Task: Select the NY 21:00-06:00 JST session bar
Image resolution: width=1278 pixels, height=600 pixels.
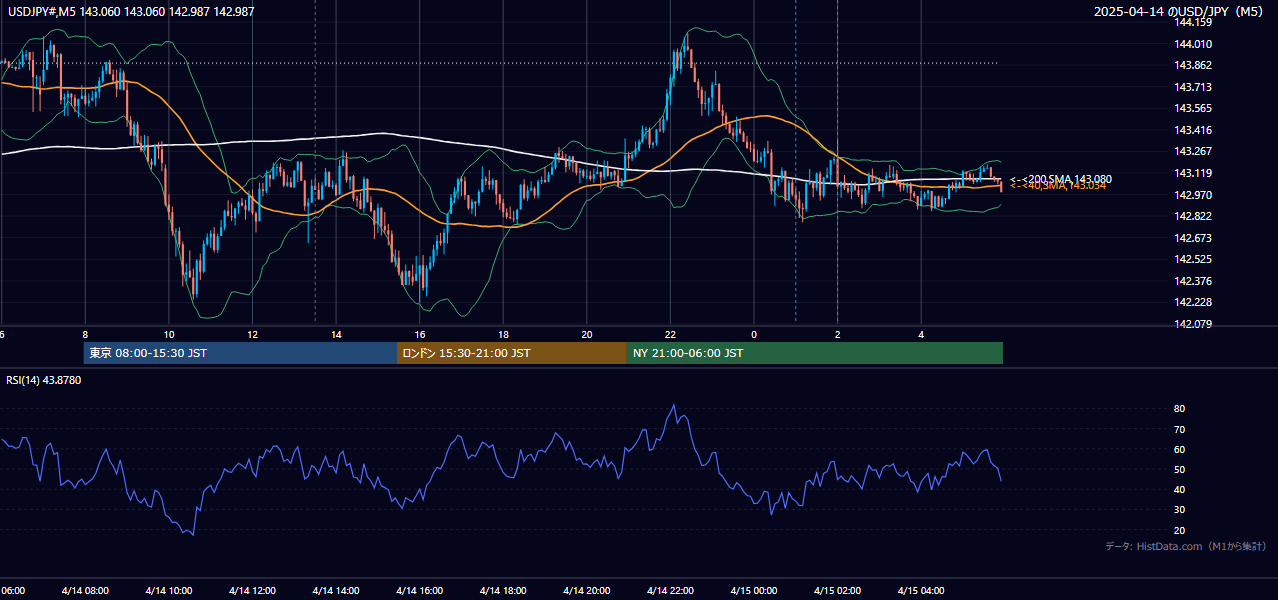Action: click(x=815, y=353)
